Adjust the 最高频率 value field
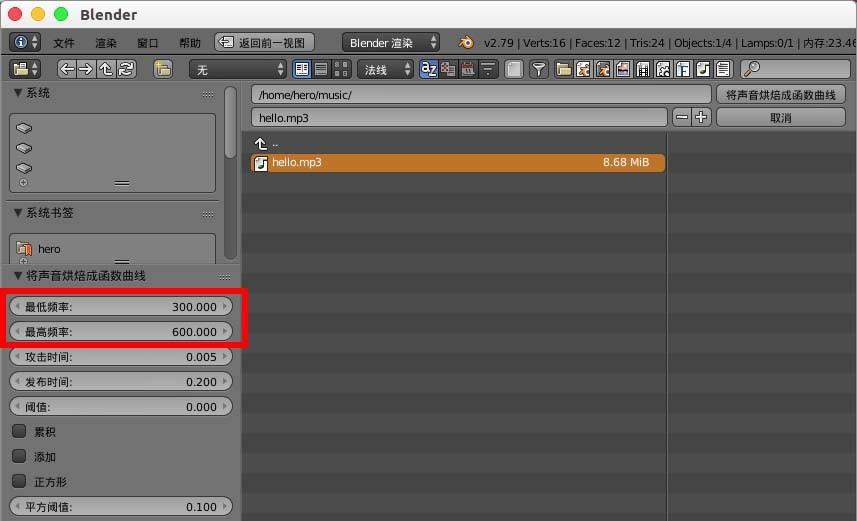This screenshot has width=857, height=521. pyautogui.click(x=121, y=332)
